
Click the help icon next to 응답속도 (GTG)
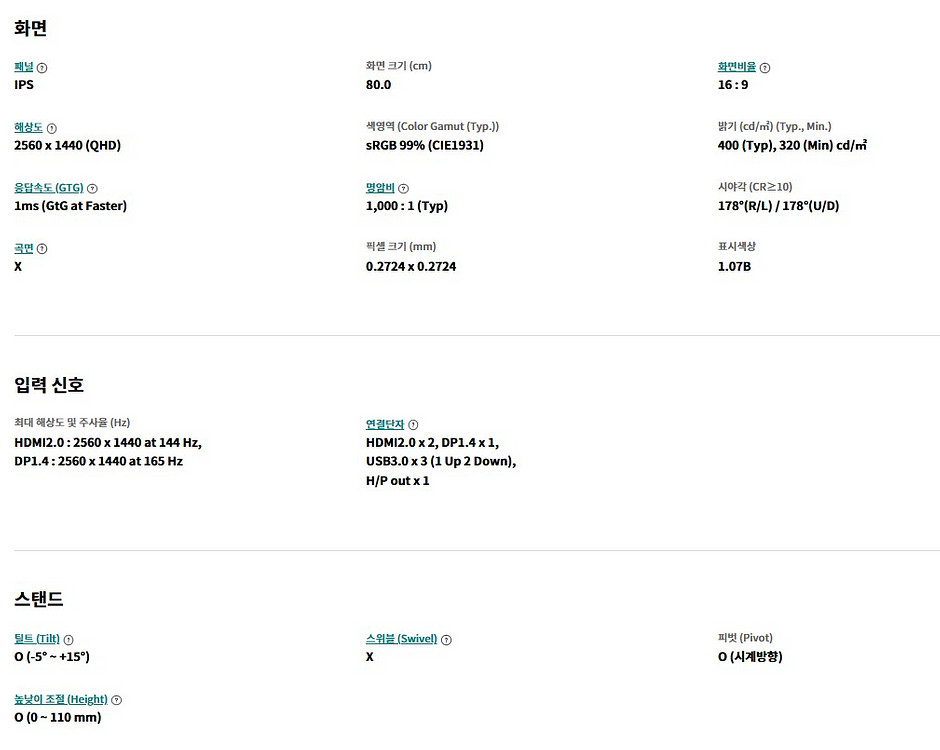click(92, 188)
